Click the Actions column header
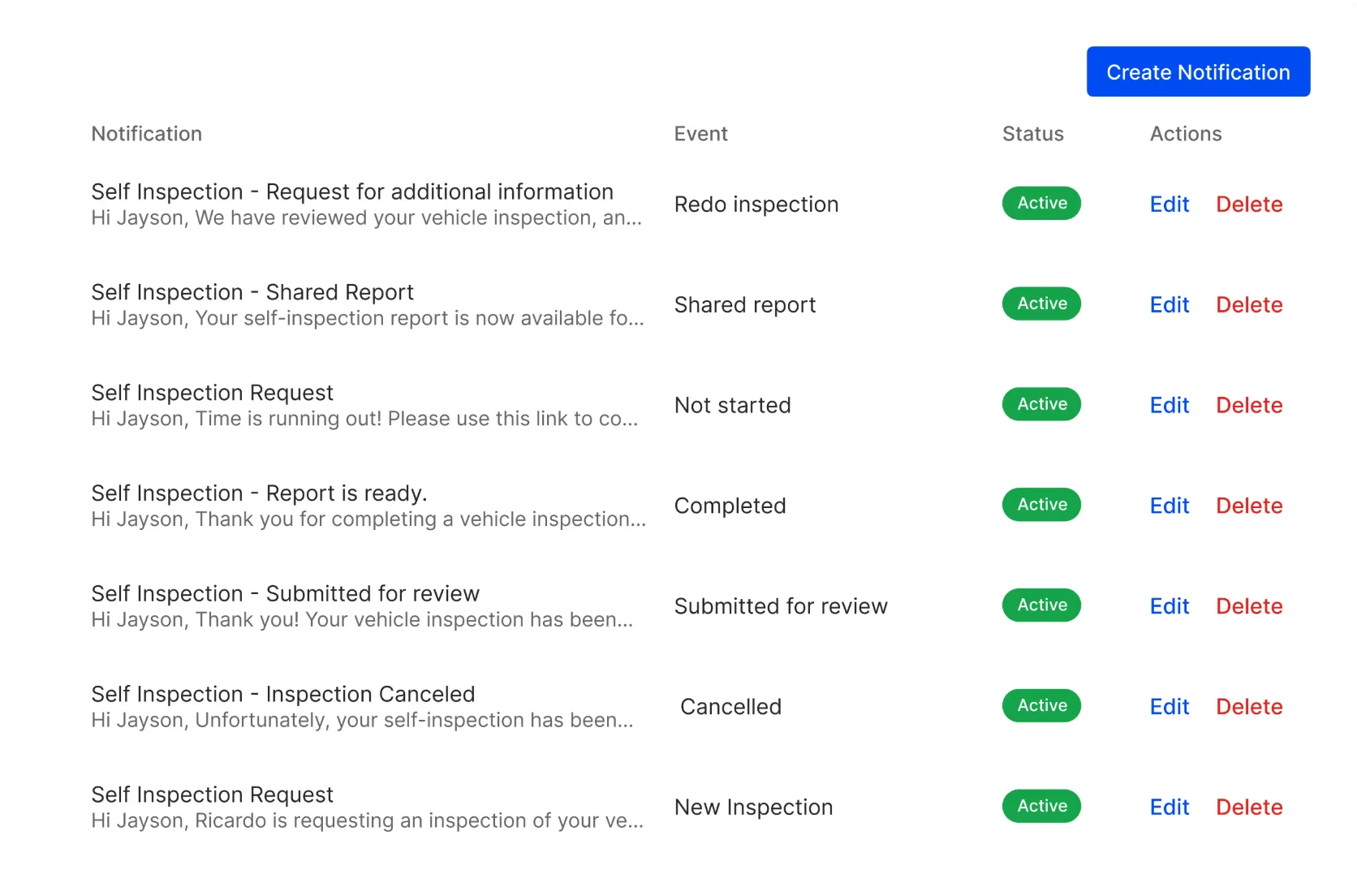The height and width of the screenshot is (896, 1357). [1186, 134]
